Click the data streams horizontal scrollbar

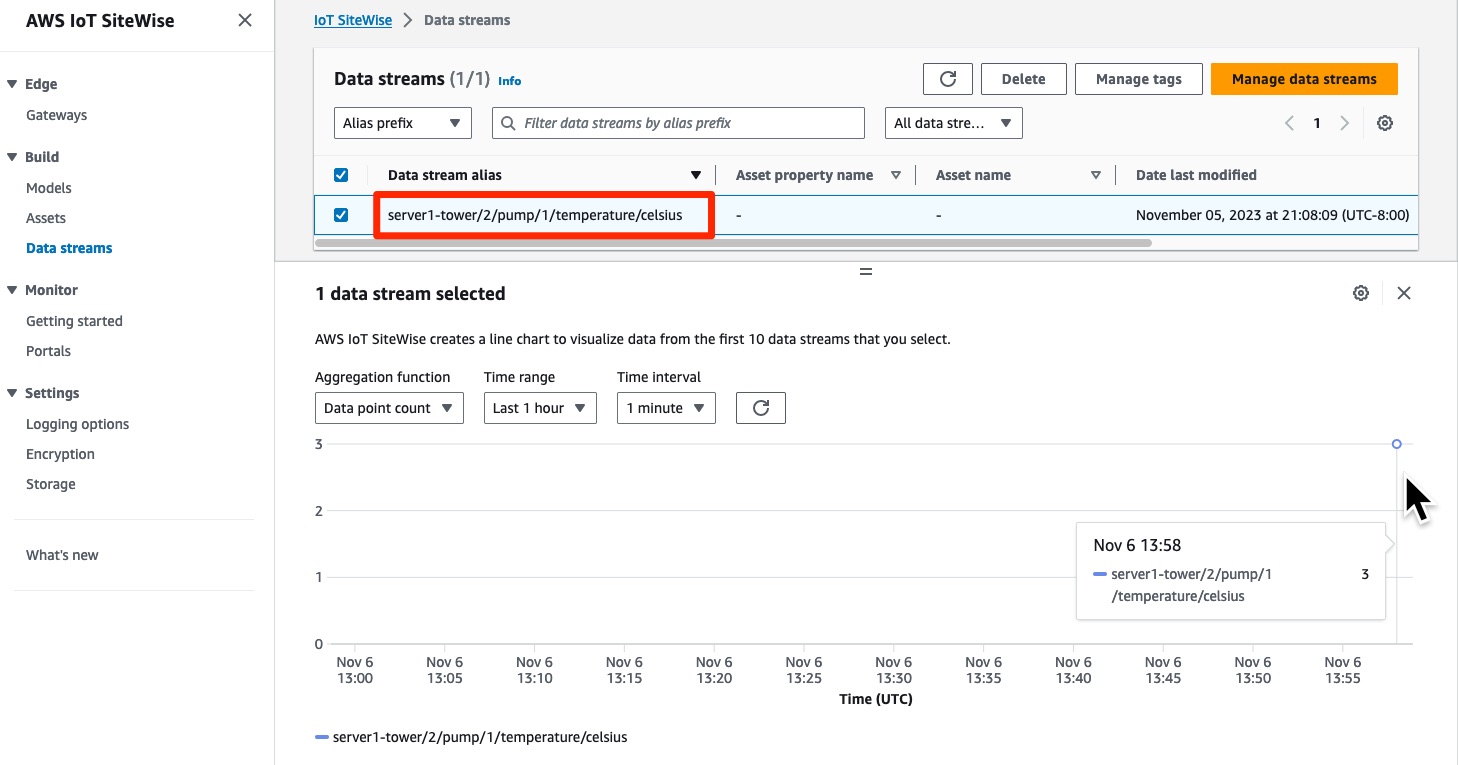(x=733, y=242)
